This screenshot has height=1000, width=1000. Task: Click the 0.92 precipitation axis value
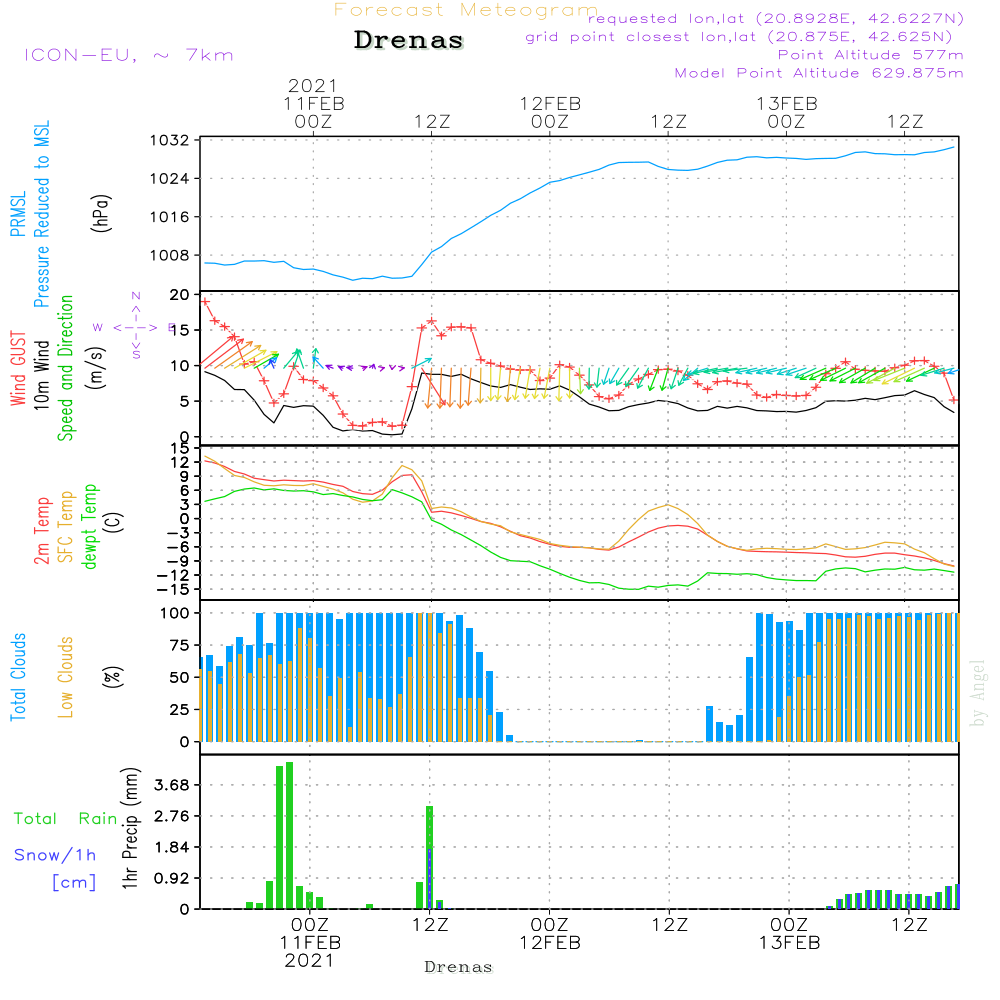pos(172,879)
